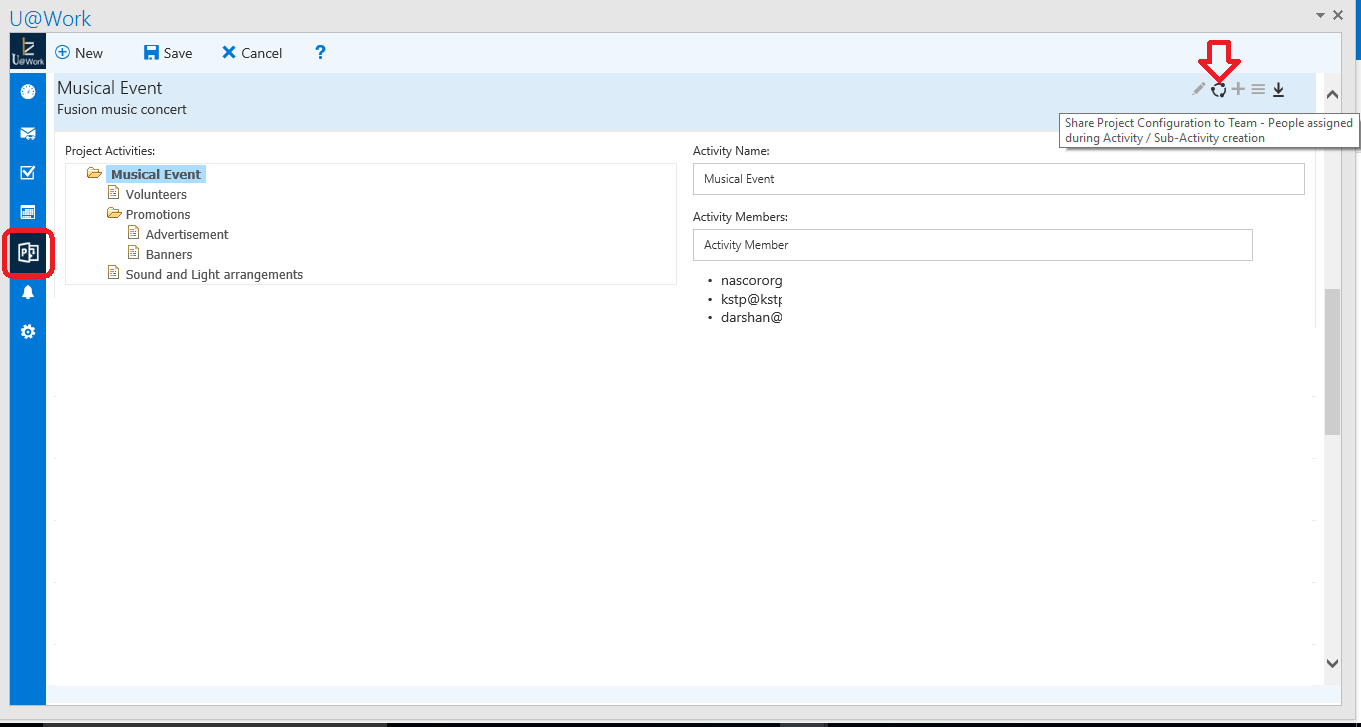The height and width of the screenshot is (727, 1361).
Task: Open the Projects icon in sidebar
Action: (x=28, y=253)
